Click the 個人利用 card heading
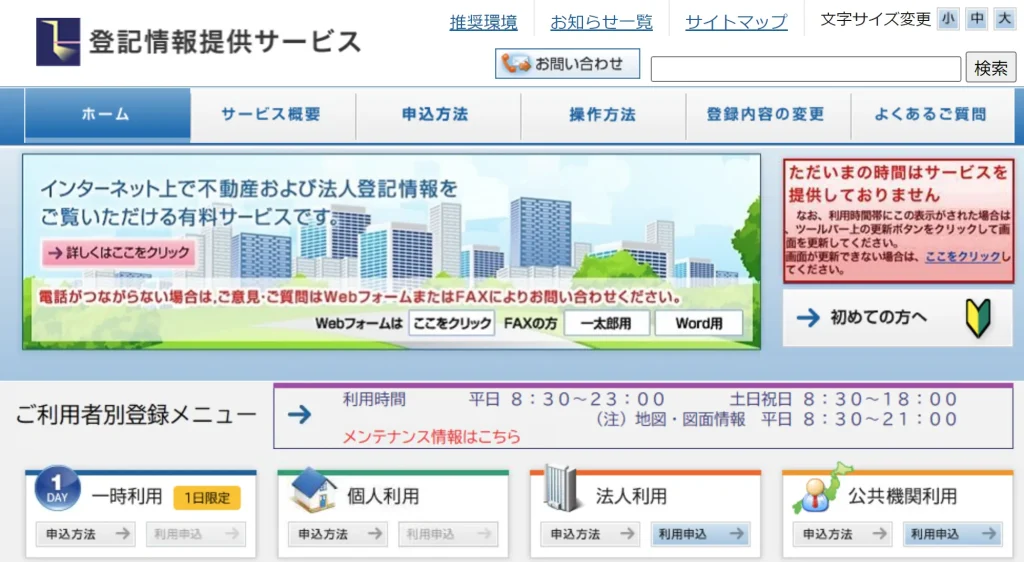 click(383, 497)
